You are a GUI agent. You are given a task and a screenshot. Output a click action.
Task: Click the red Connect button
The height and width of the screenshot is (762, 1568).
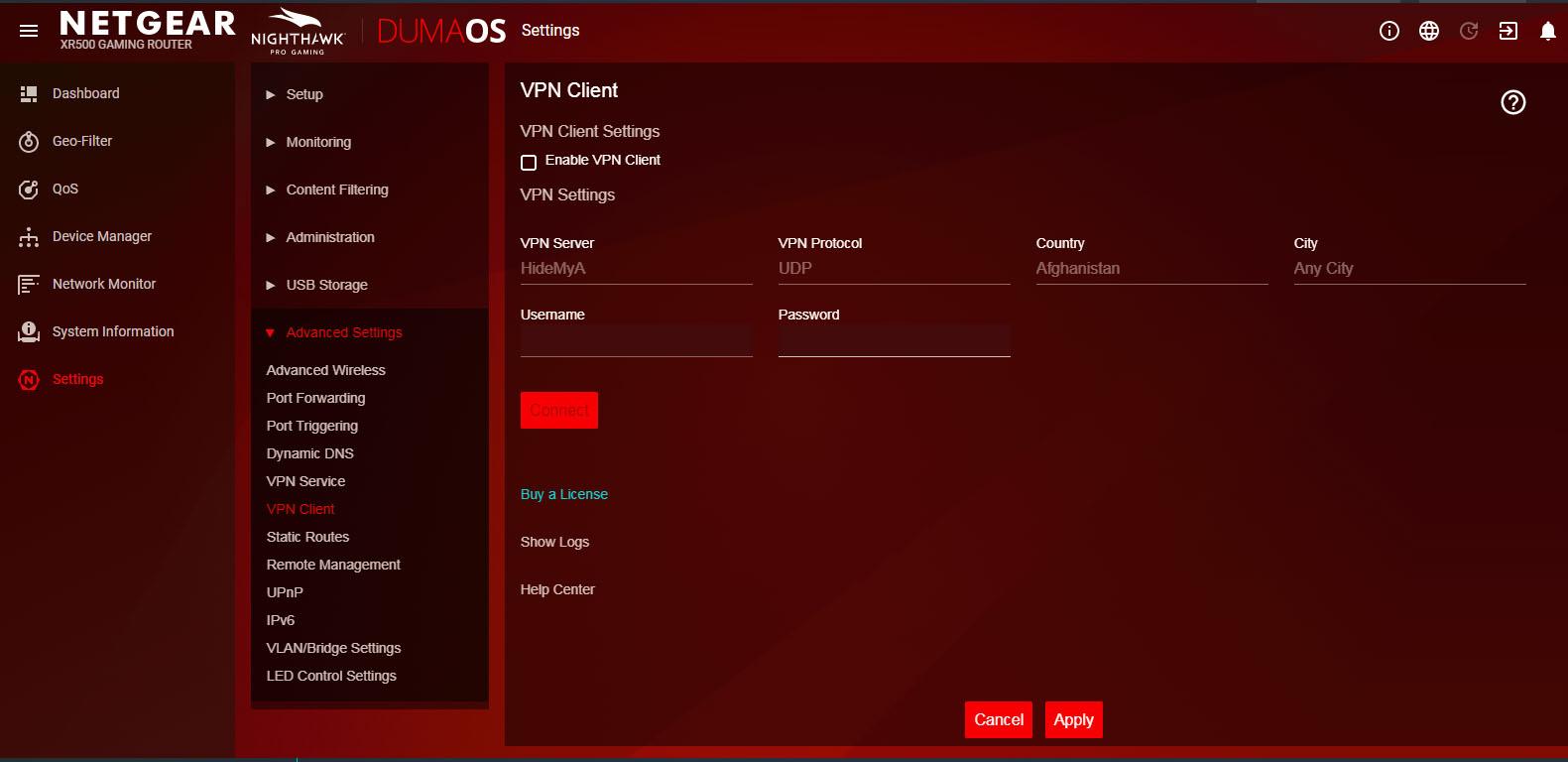point(559,410)
